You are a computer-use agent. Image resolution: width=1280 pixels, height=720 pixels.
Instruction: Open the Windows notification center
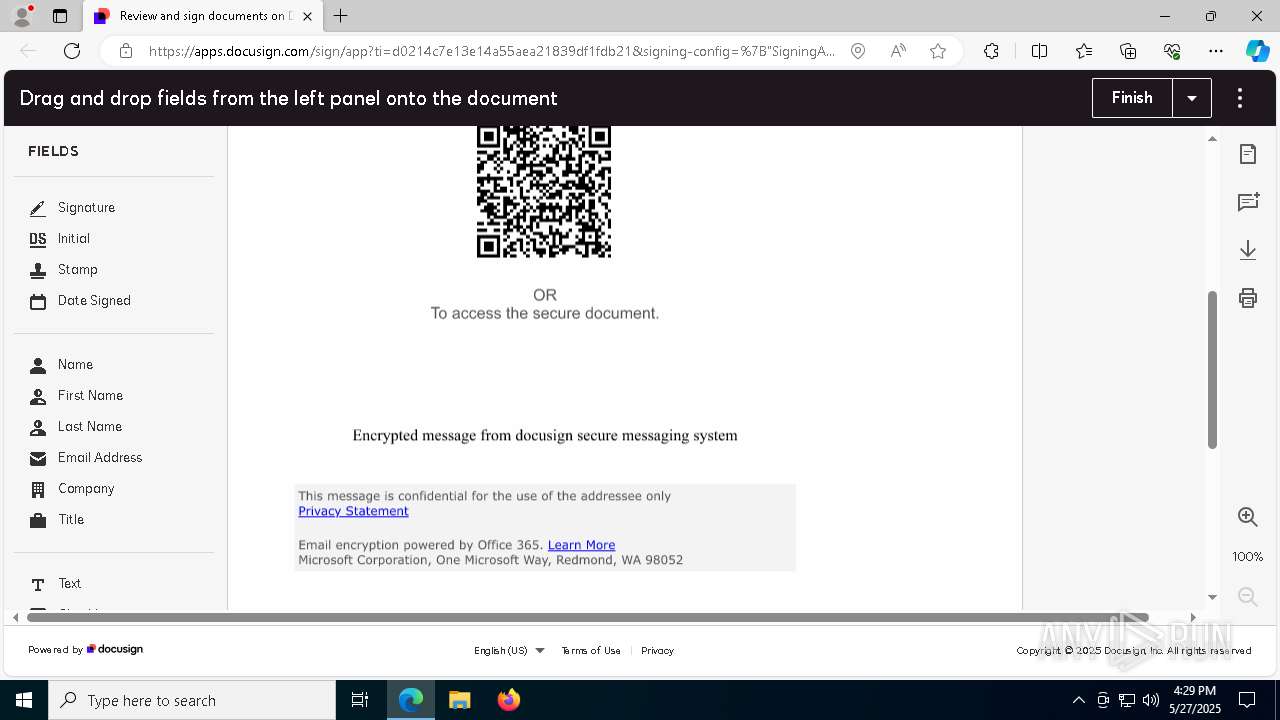click(1247, 700)
